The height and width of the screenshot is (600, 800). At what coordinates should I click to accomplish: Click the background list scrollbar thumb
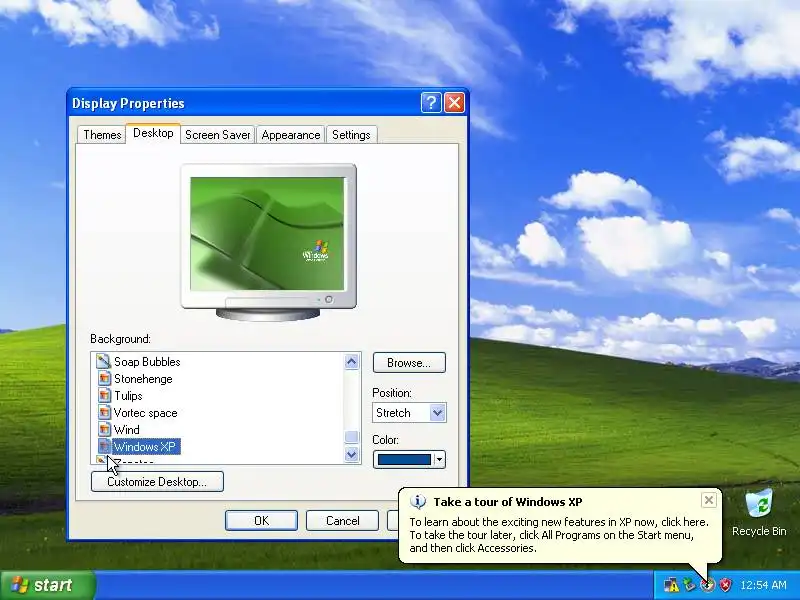351,437
